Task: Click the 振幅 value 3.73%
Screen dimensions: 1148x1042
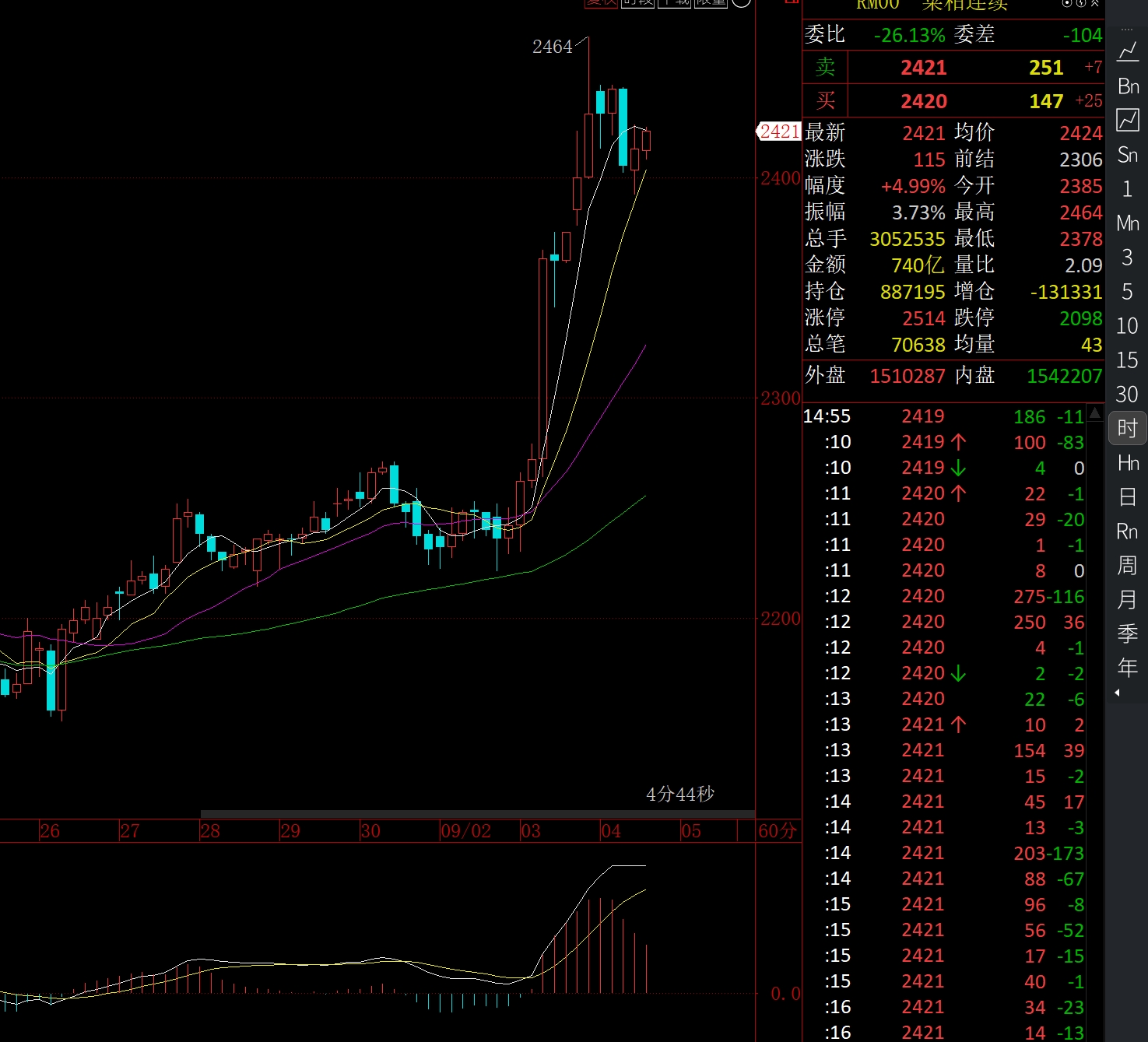Action: click(918, 212)
